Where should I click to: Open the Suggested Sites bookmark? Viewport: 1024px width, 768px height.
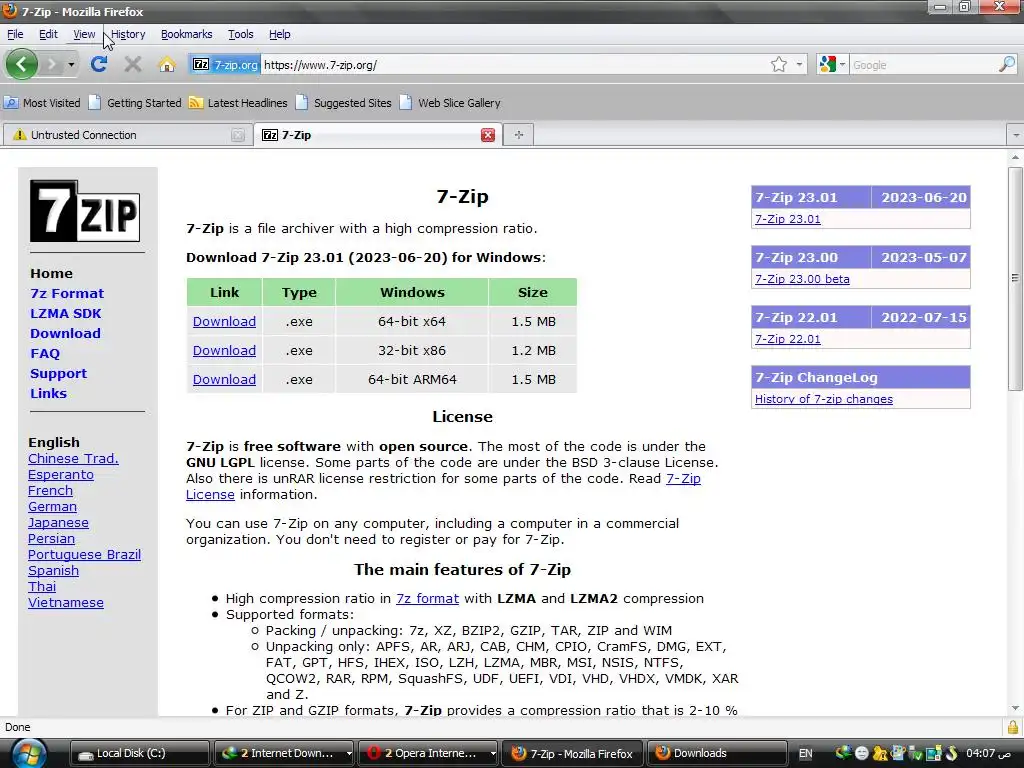click(344, 103)
